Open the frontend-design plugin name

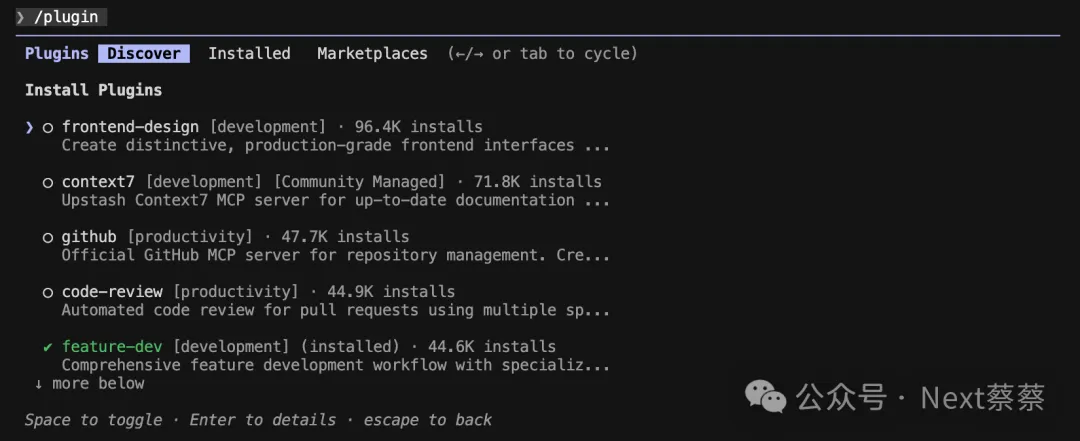click(130, 127)
